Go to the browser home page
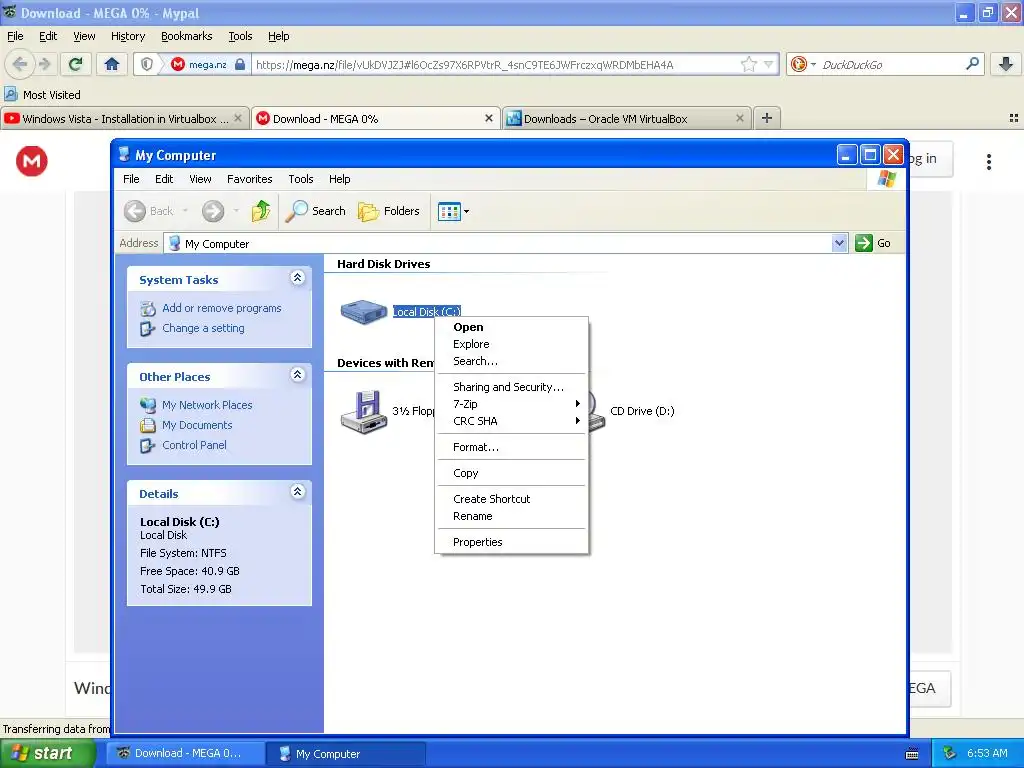The width and height of the screenshot is (1024, 768). click(x=112, y=64)
